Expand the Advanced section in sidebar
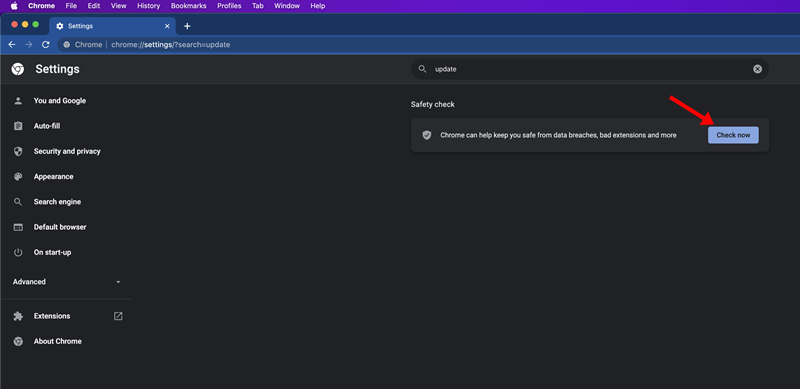The height and width of the screenshot is (389, 800). [x=66, y=282]
